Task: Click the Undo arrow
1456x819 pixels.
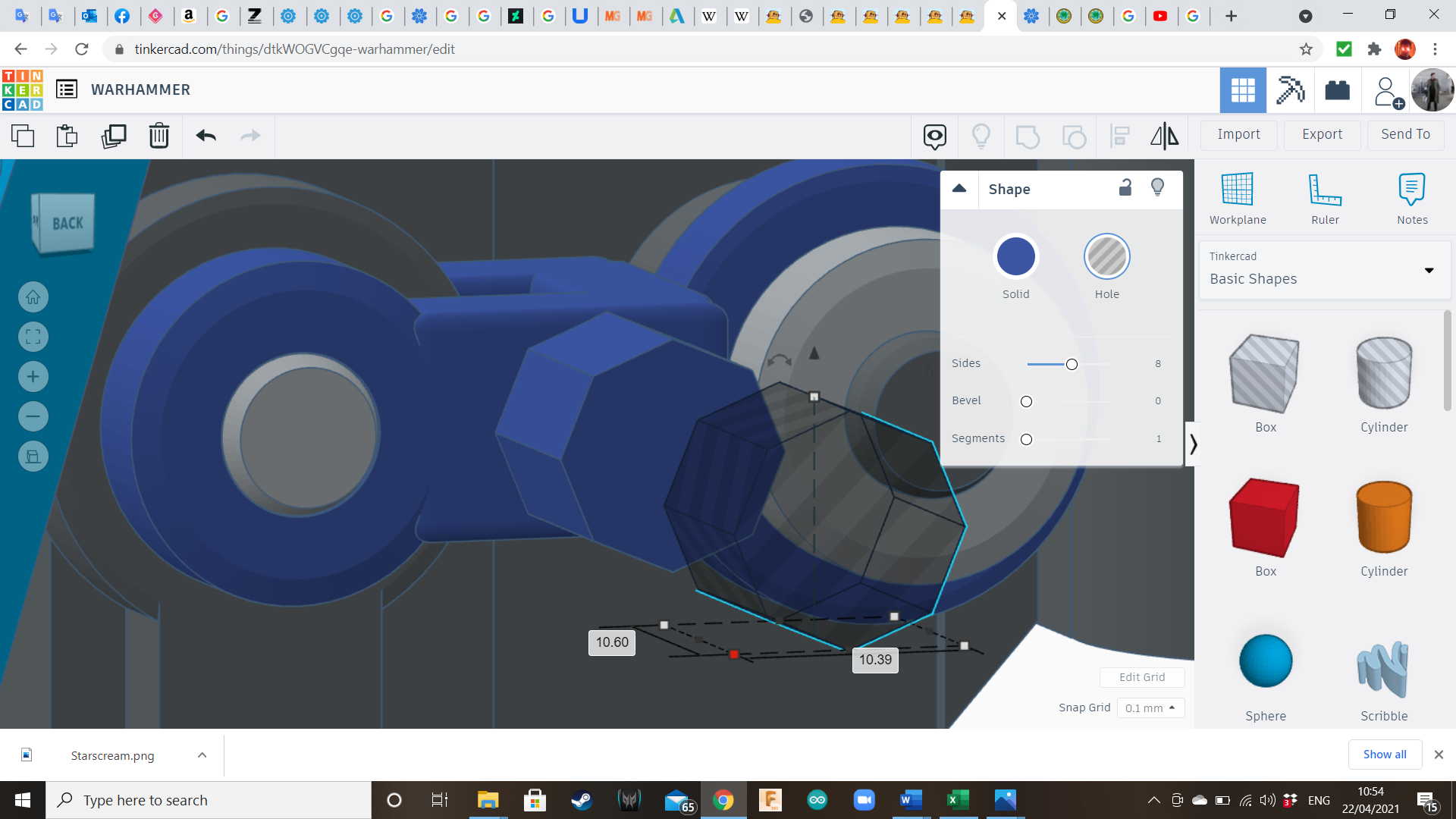Action: [206, 136]
